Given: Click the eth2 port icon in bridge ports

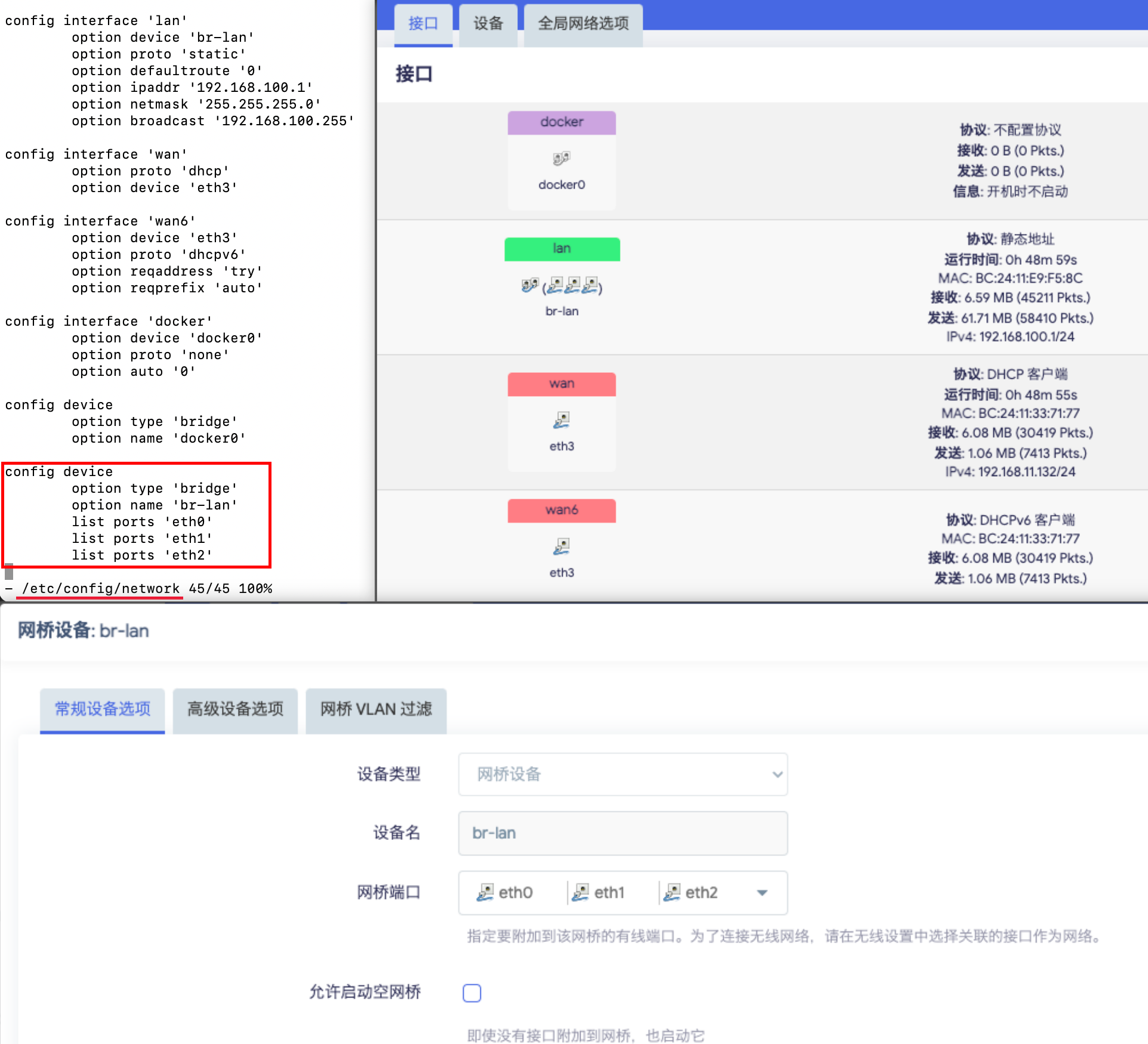Looking at the screenshot, I should [672, 892].
